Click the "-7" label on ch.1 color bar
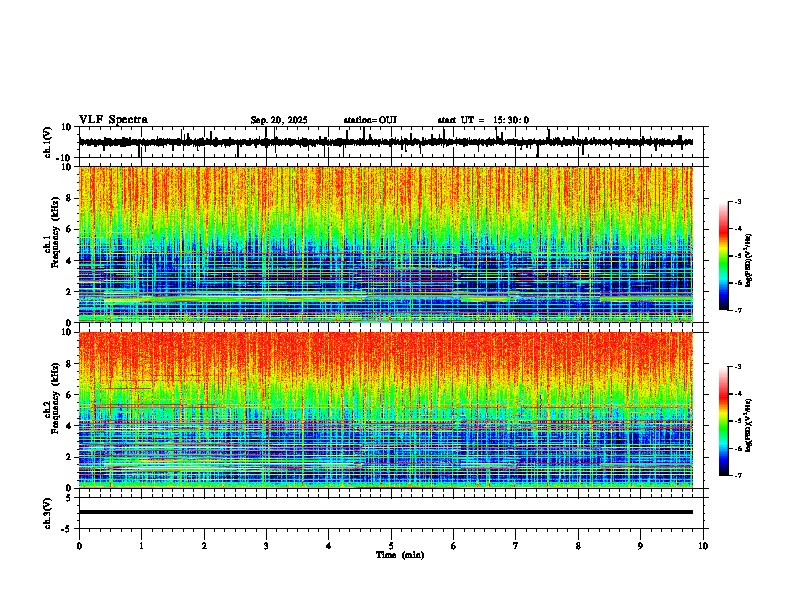 coord(738,310)
